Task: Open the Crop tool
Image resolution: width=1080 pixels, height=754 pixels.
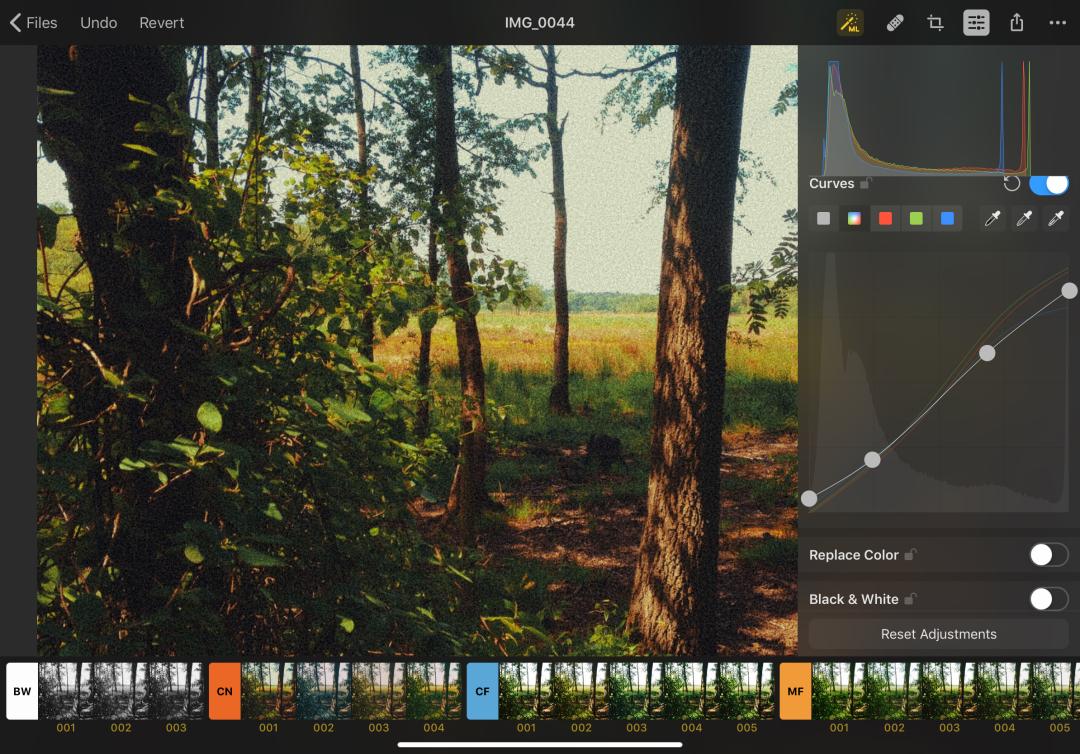Action: (x=936, y=23)
